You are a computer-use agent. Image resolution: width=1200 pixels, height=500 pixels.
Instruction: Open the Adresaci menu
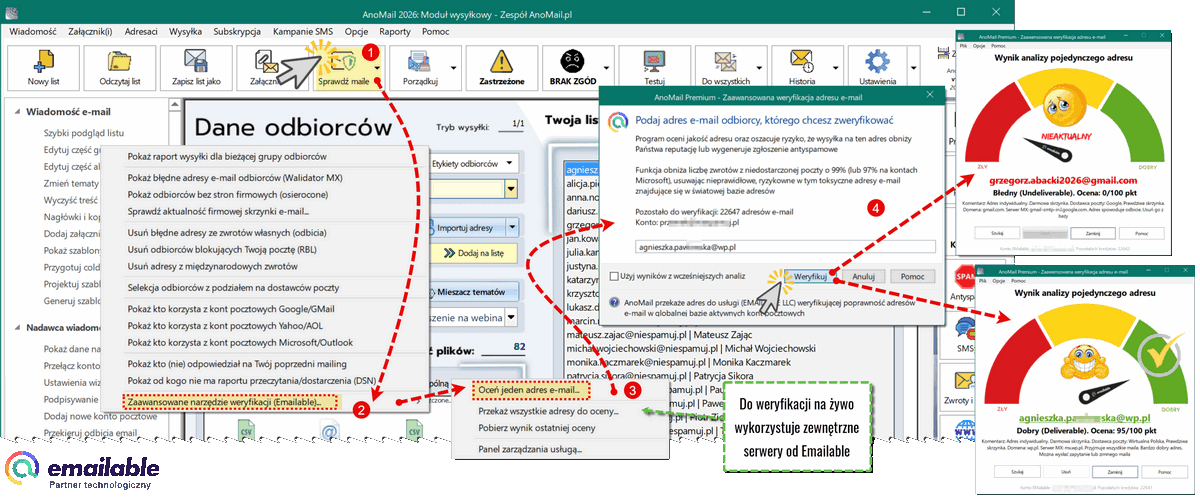click(142, 31)
